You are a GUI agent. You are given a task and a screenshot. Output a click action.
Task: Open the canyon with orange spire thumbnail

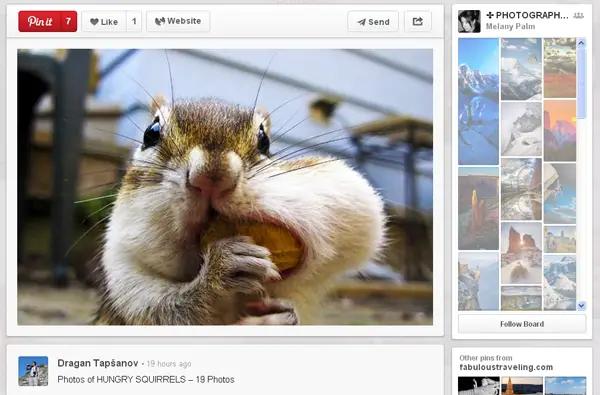tap(478, 208)
